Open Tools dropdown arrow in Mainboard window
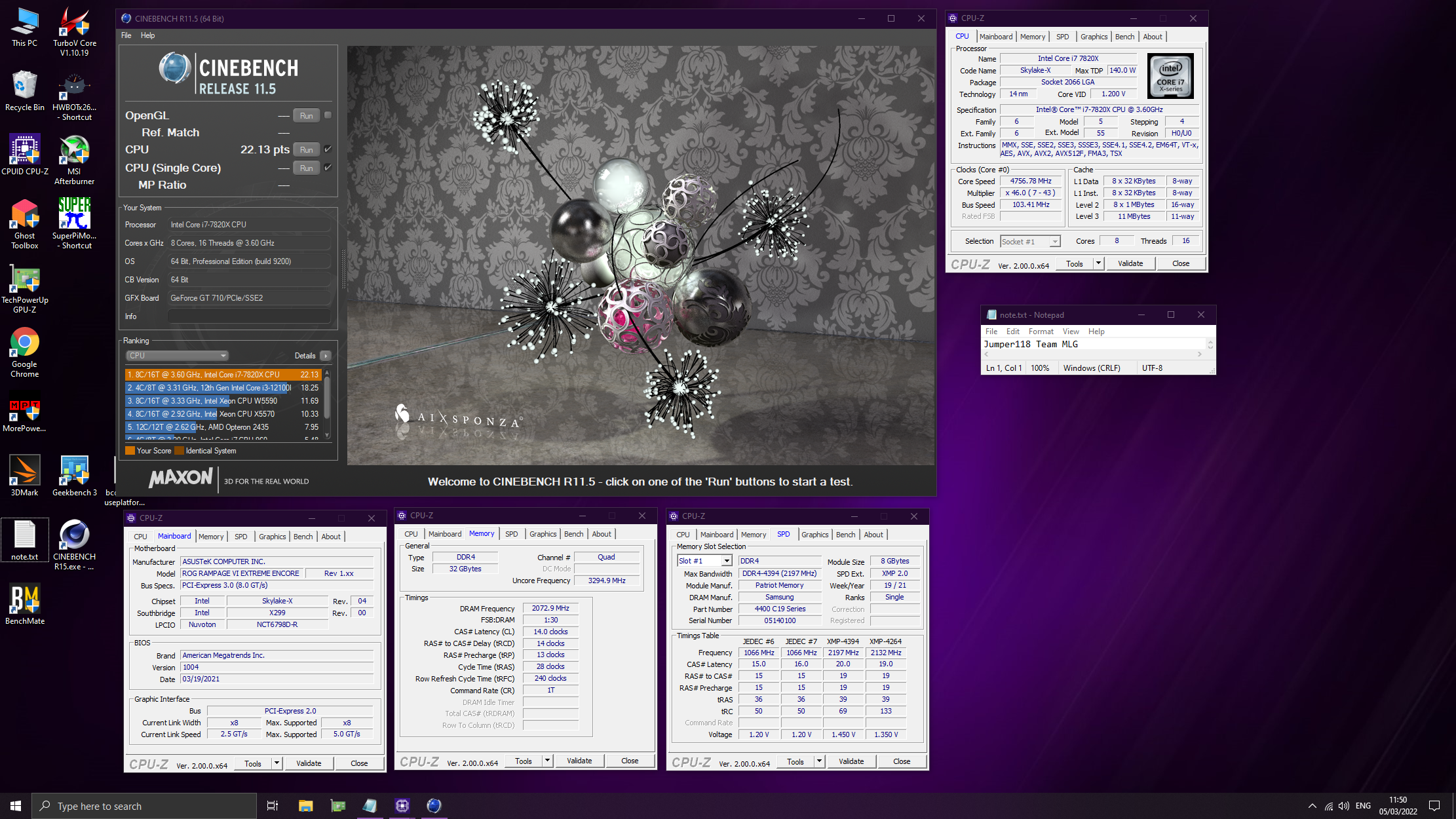This screenshot has width=1456, height=819. tap(277, 763)
